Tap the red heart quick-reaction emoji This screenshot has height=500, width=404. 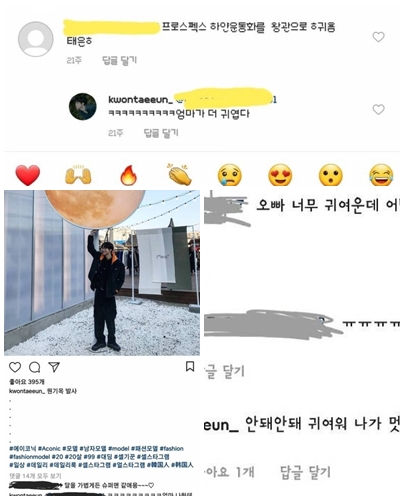[x=28, y=175]
